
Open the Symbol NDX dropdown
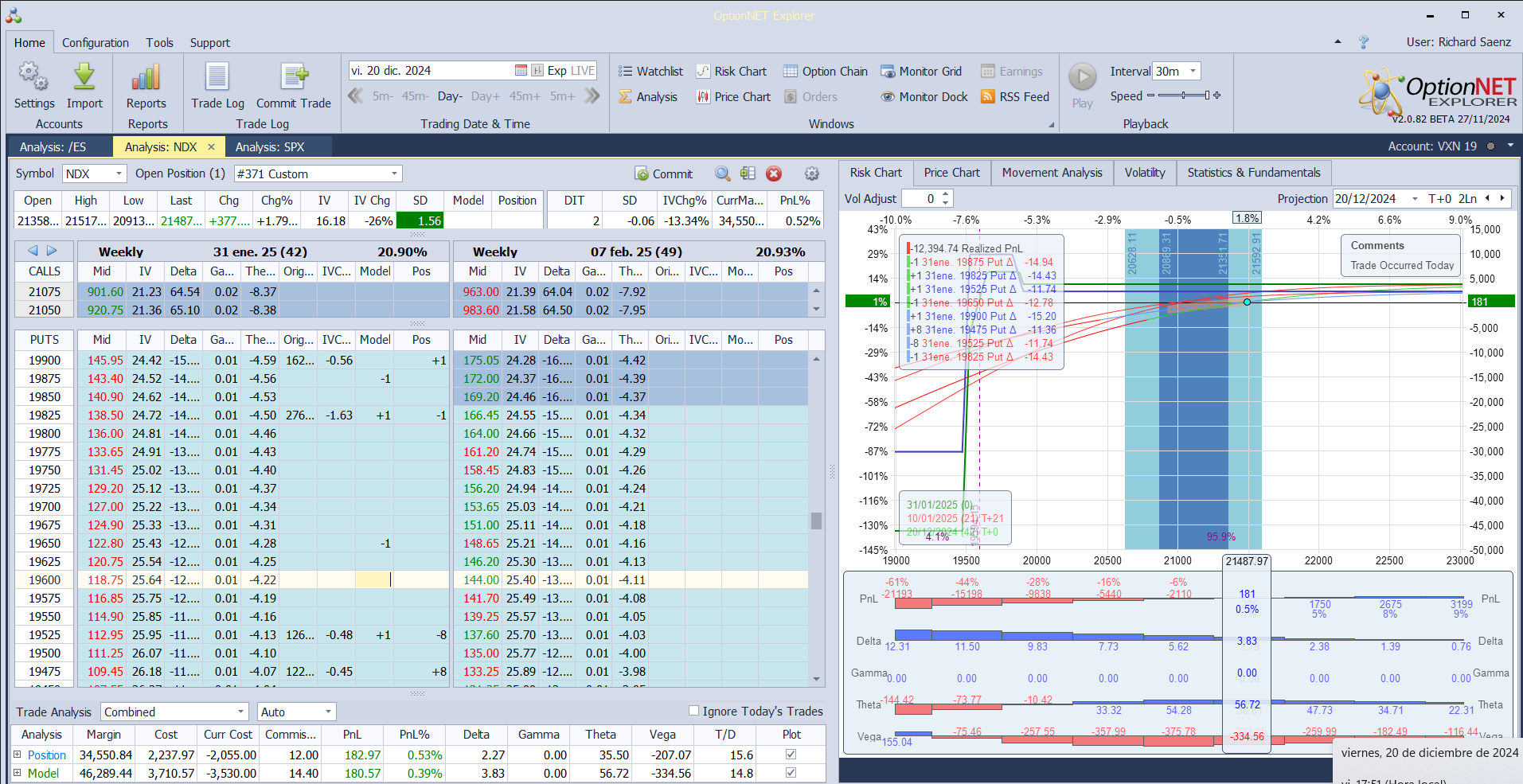click(x=119, y=174)
